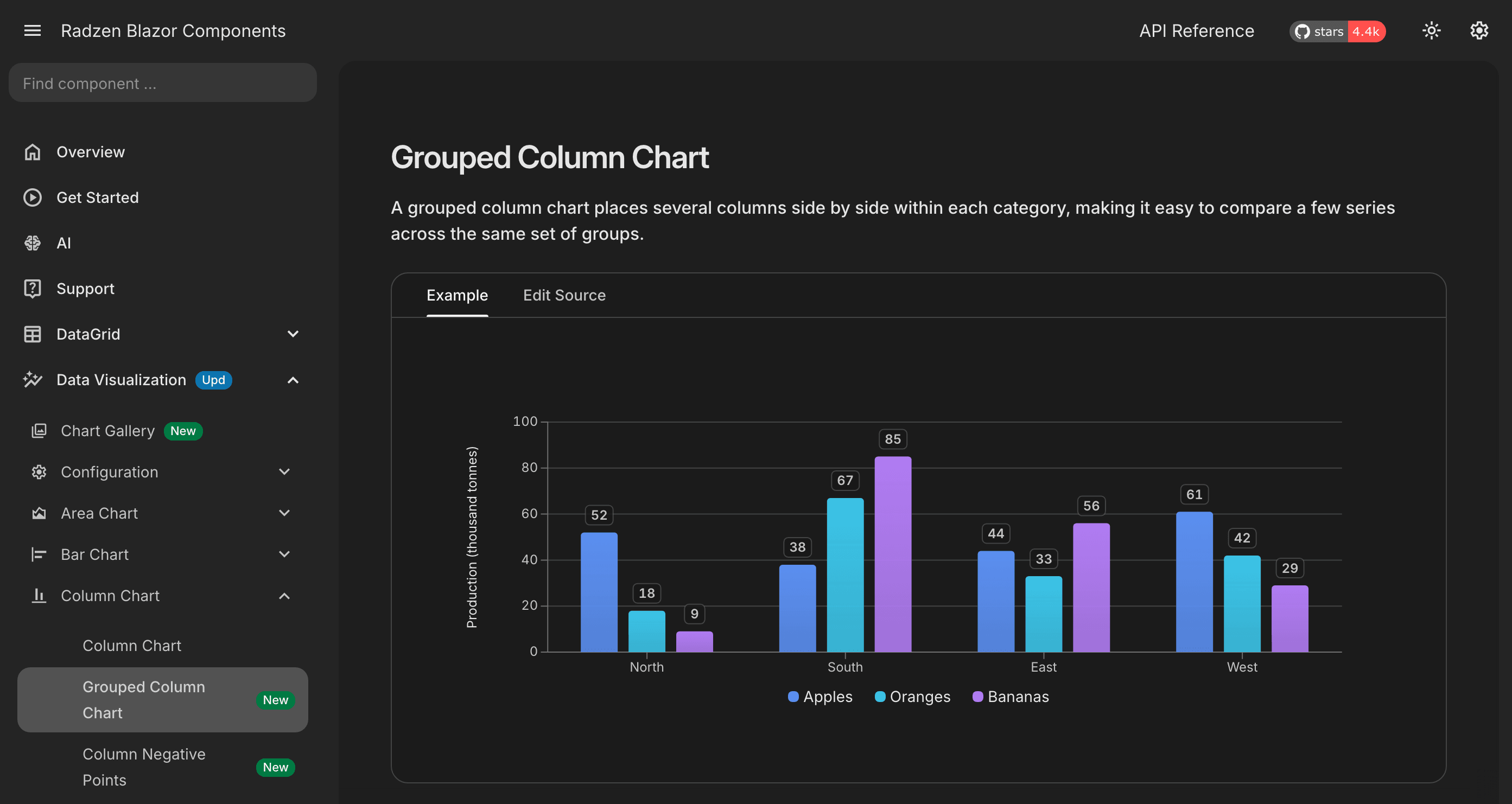
Task: Switch to the Edit Source tab
Action: tap(564, 295)
